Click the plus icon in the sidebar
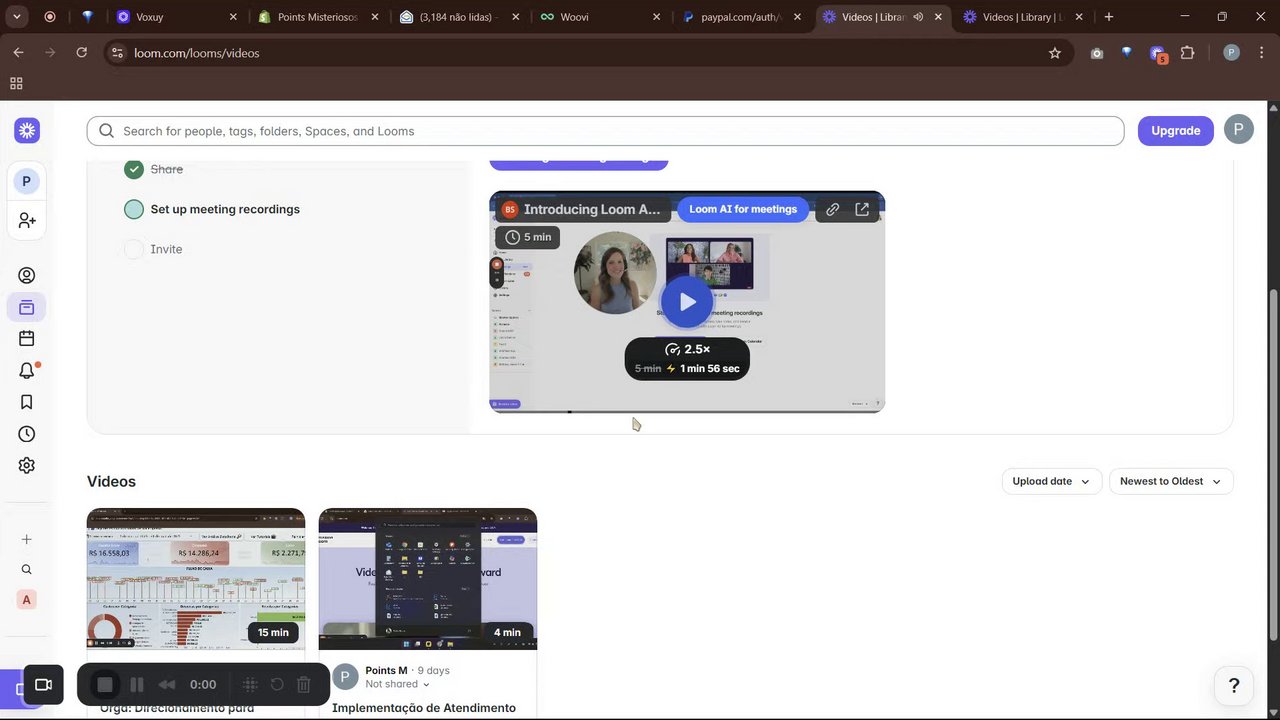1280x720 pixels. click(27, 540)
